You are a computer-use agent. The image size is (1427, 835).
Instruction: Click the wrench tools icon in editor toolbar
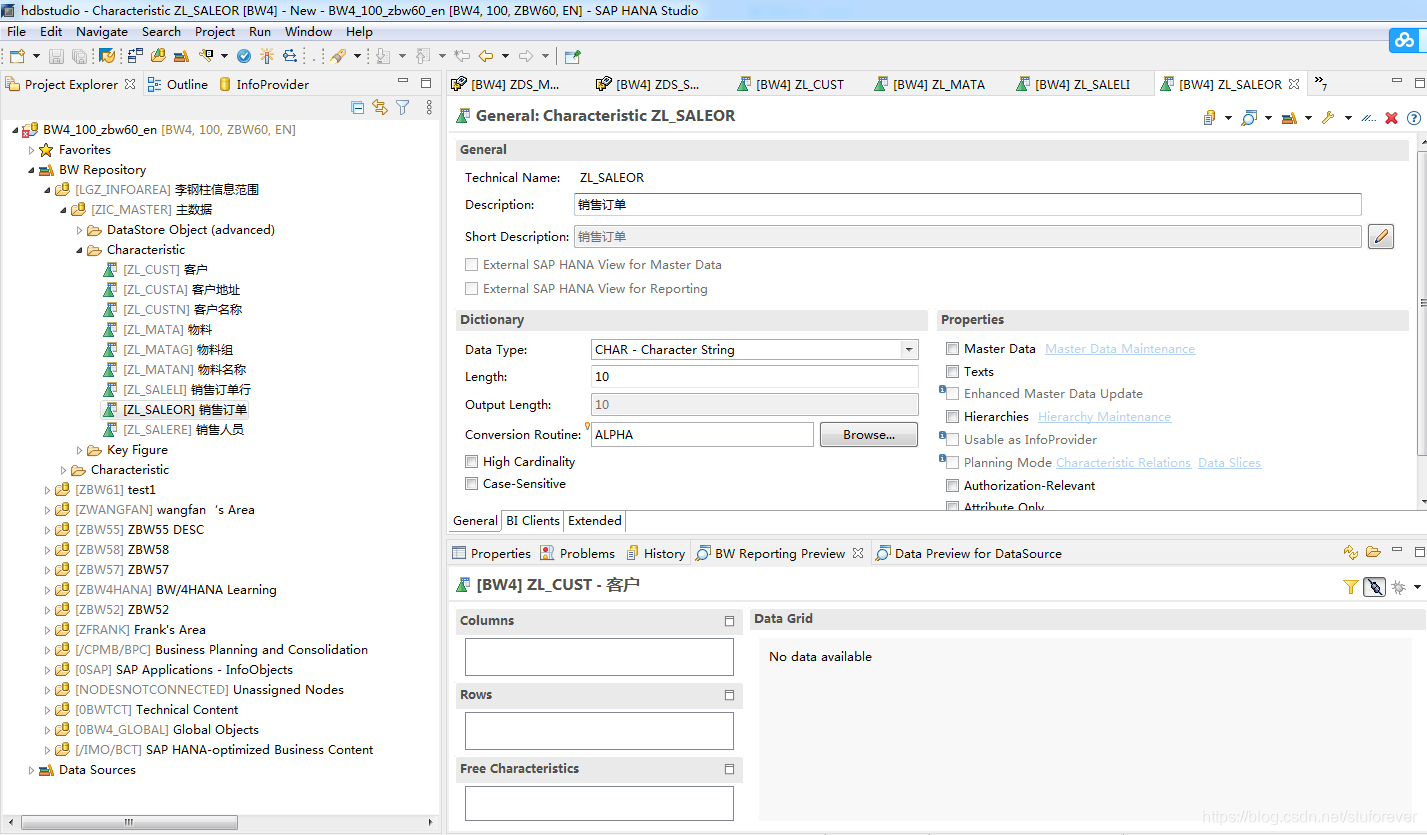point(1328,117)
